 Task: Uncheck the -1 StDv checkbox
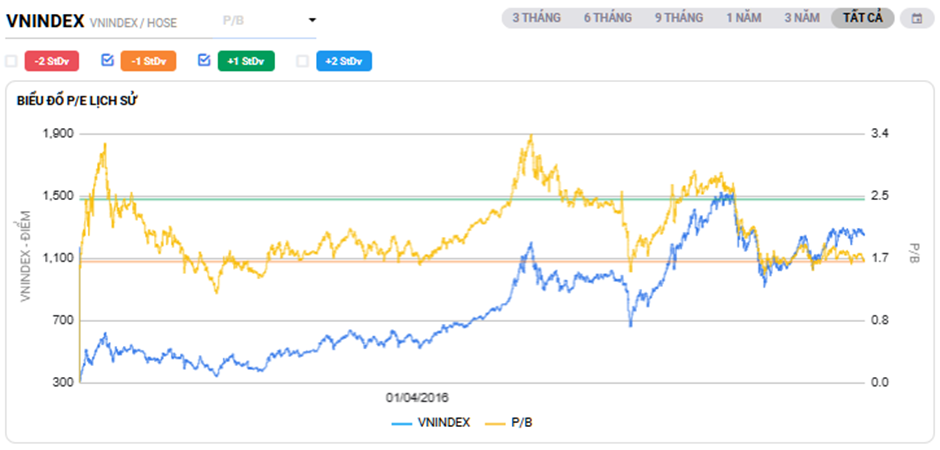pos(108,61)
